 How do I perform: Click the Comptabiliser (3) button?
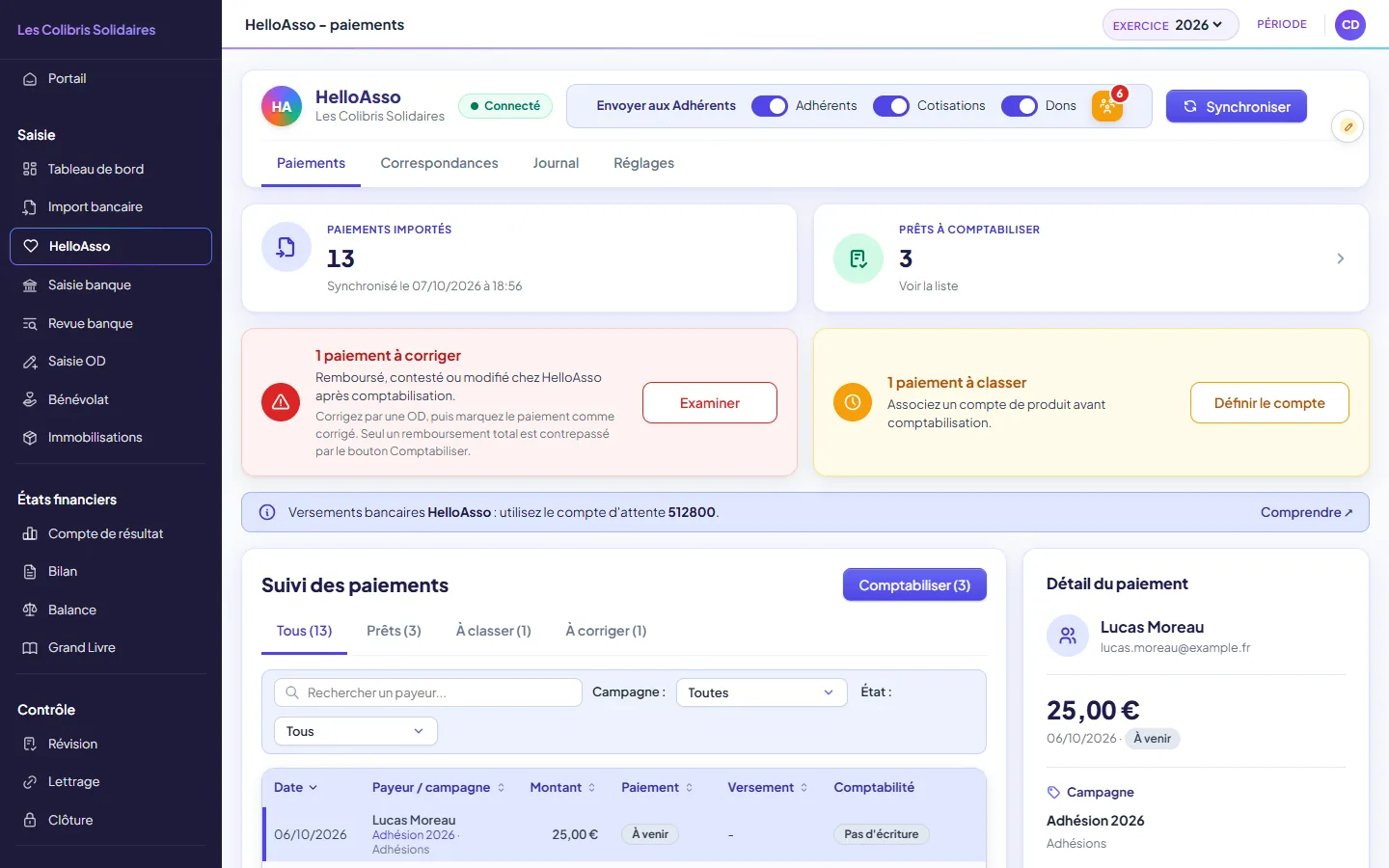point(914,585)
